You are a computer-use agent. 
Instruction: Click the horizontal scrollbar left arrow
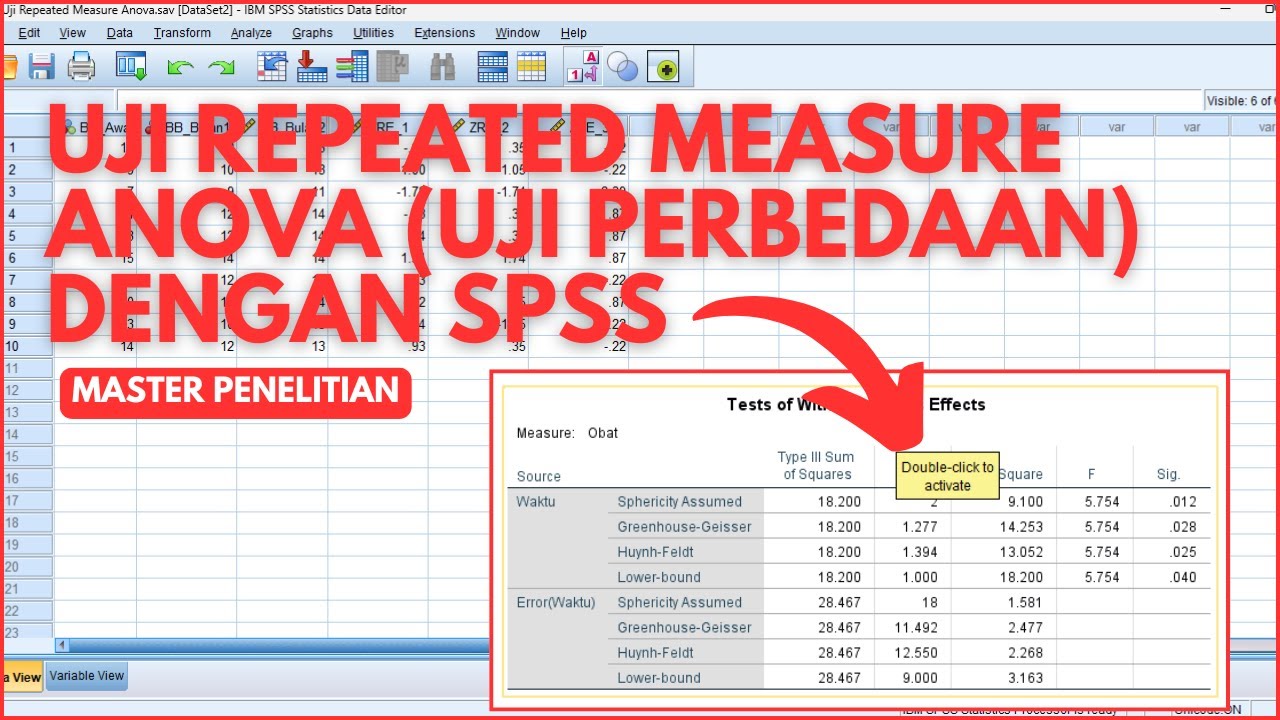[63, 646]
